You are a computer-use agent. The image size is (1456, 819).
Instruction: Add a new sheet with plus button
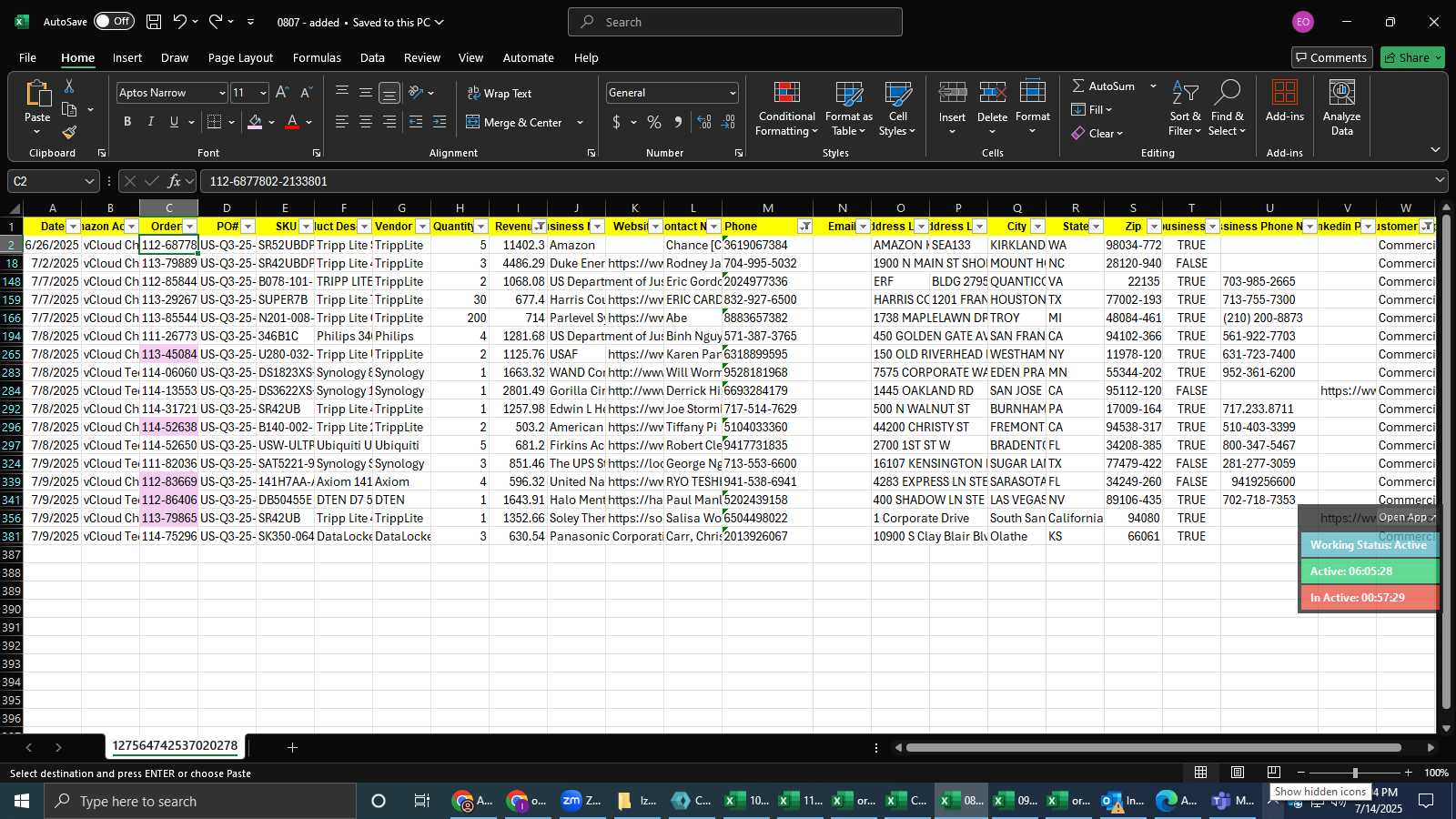coord(292,747)
